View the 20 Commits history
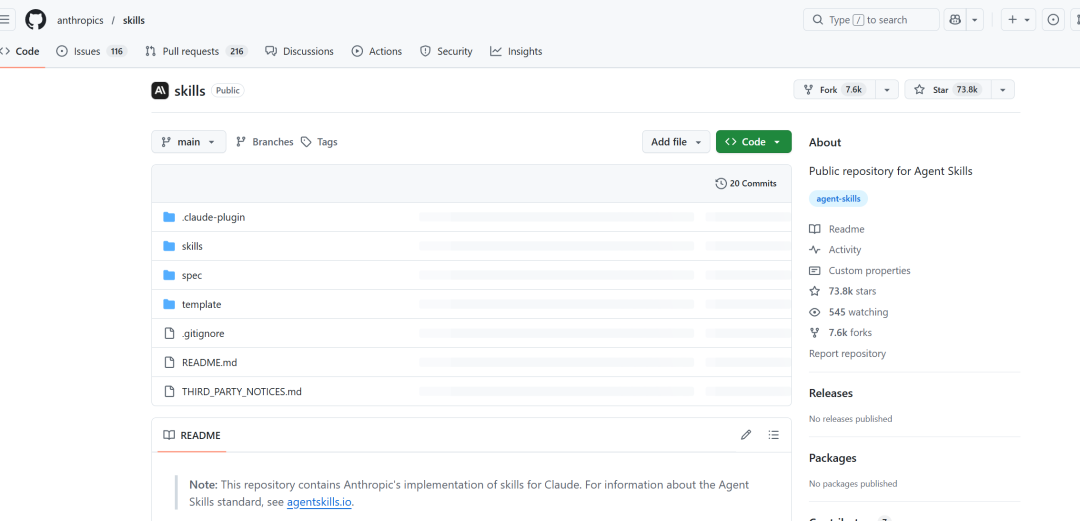 coord(746,183)
